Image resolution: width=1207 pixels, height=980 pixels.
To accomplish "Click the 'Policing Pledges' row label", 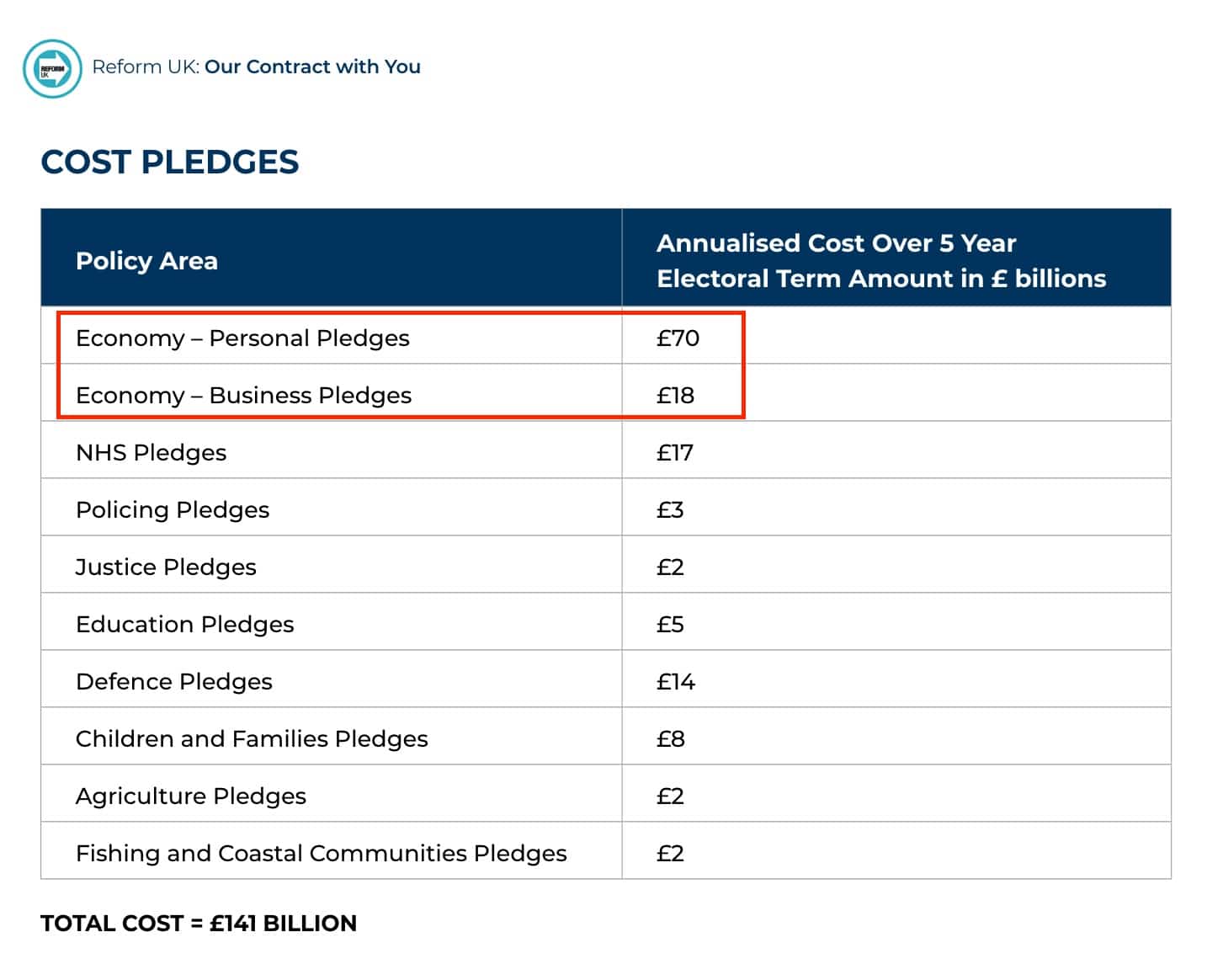I will [x=173, y=510].
